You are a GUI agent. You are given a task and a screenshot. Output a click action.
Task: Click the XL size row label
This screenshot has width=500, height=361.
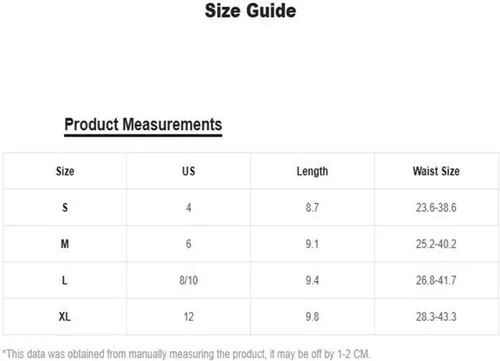[65, 316]
